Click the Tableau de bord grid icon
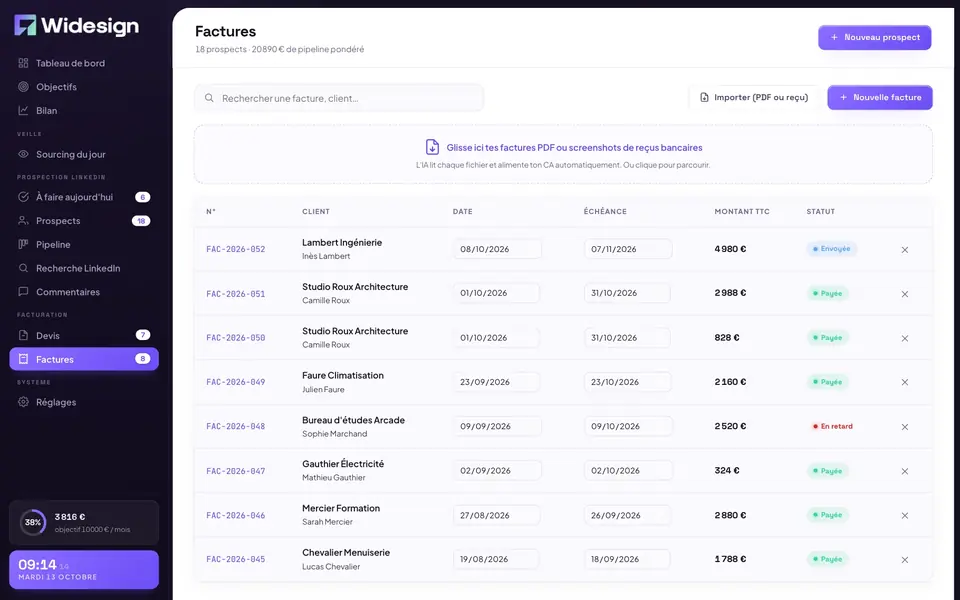960x600 pixels. pos(23,63)
